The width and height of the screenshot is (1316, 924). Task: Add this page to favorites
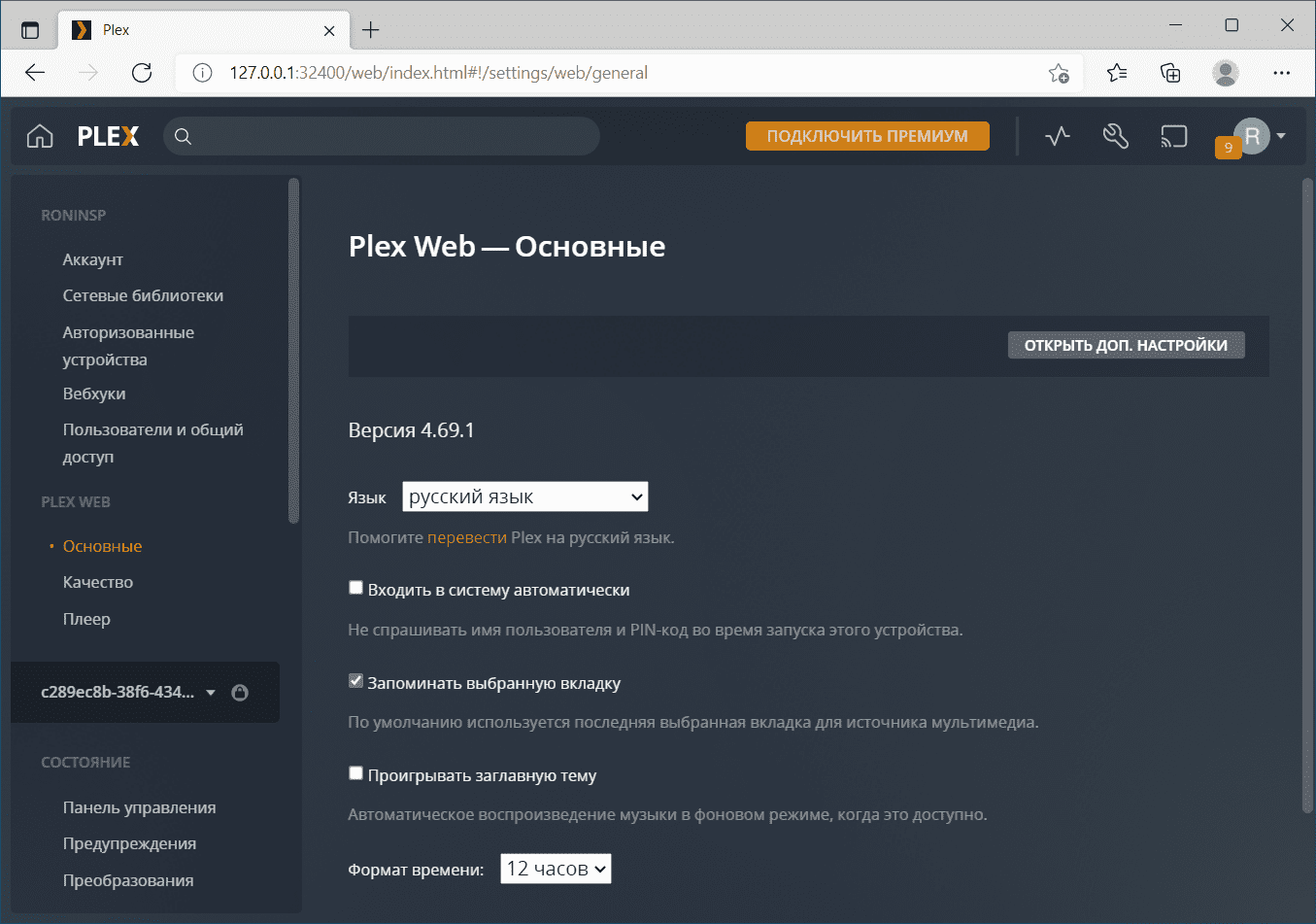point(1059,73)
